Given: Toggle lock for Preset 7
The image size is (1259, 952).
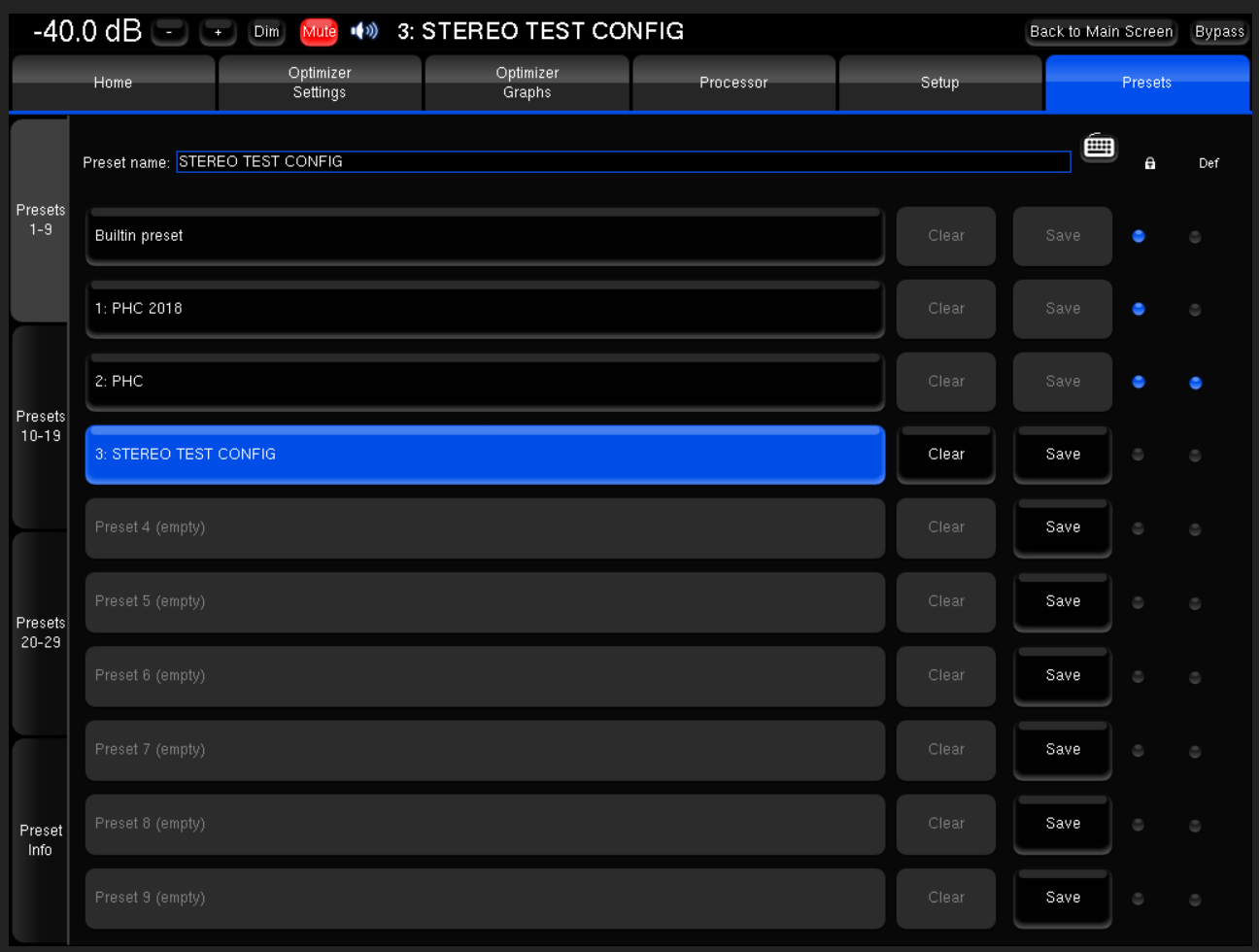Looking at the screenshot, I should [1139, 751].
